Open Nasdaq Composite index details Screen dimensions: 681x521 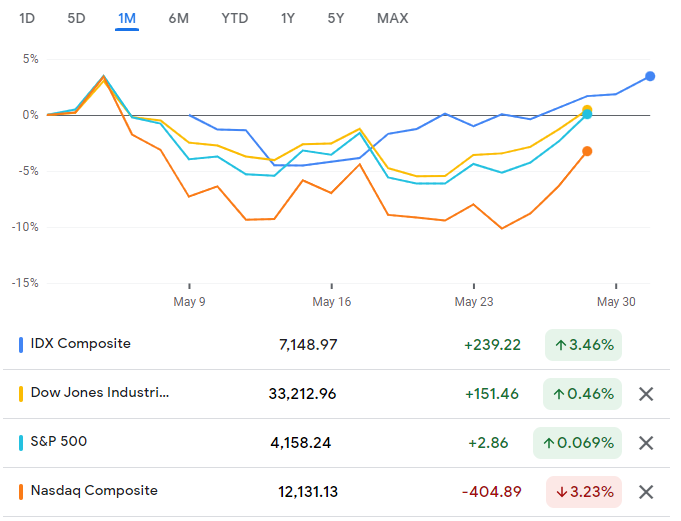[94, 491]
